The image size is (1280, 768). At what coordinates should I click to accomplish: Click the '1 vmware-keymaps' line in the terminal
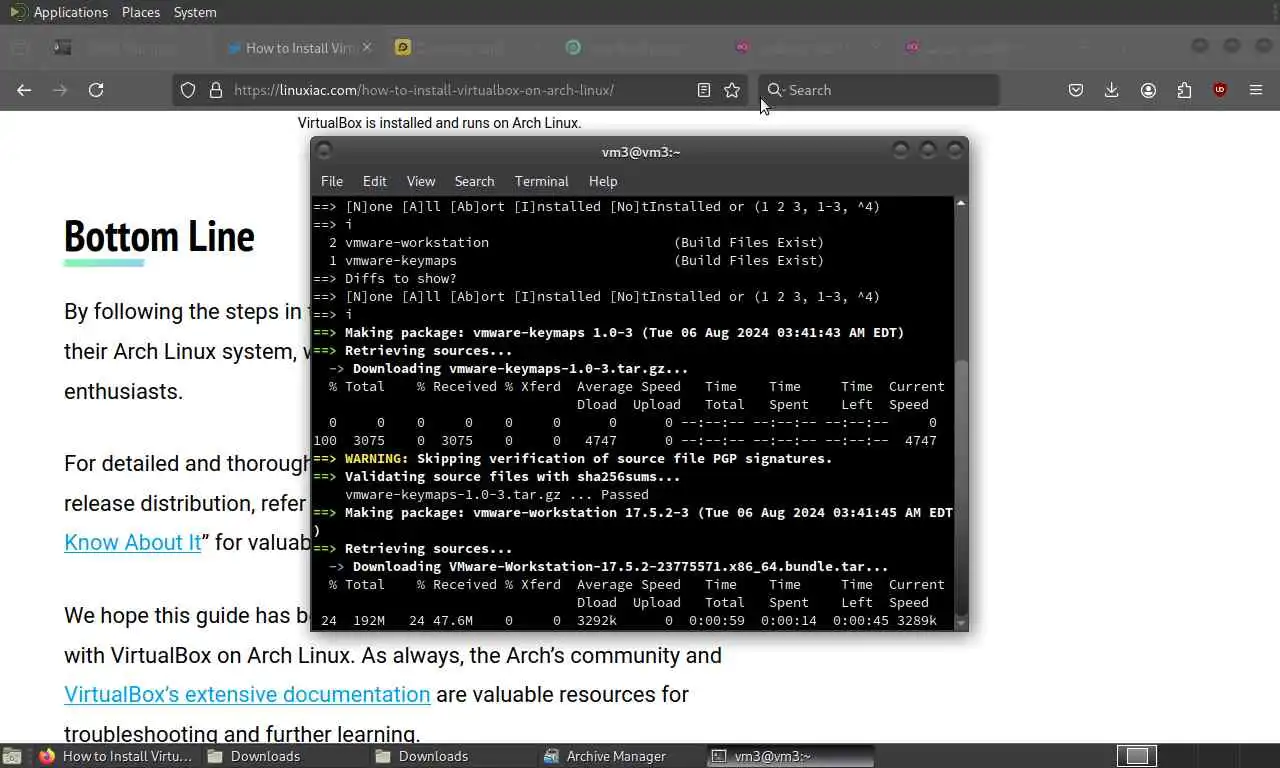[576, 260]
